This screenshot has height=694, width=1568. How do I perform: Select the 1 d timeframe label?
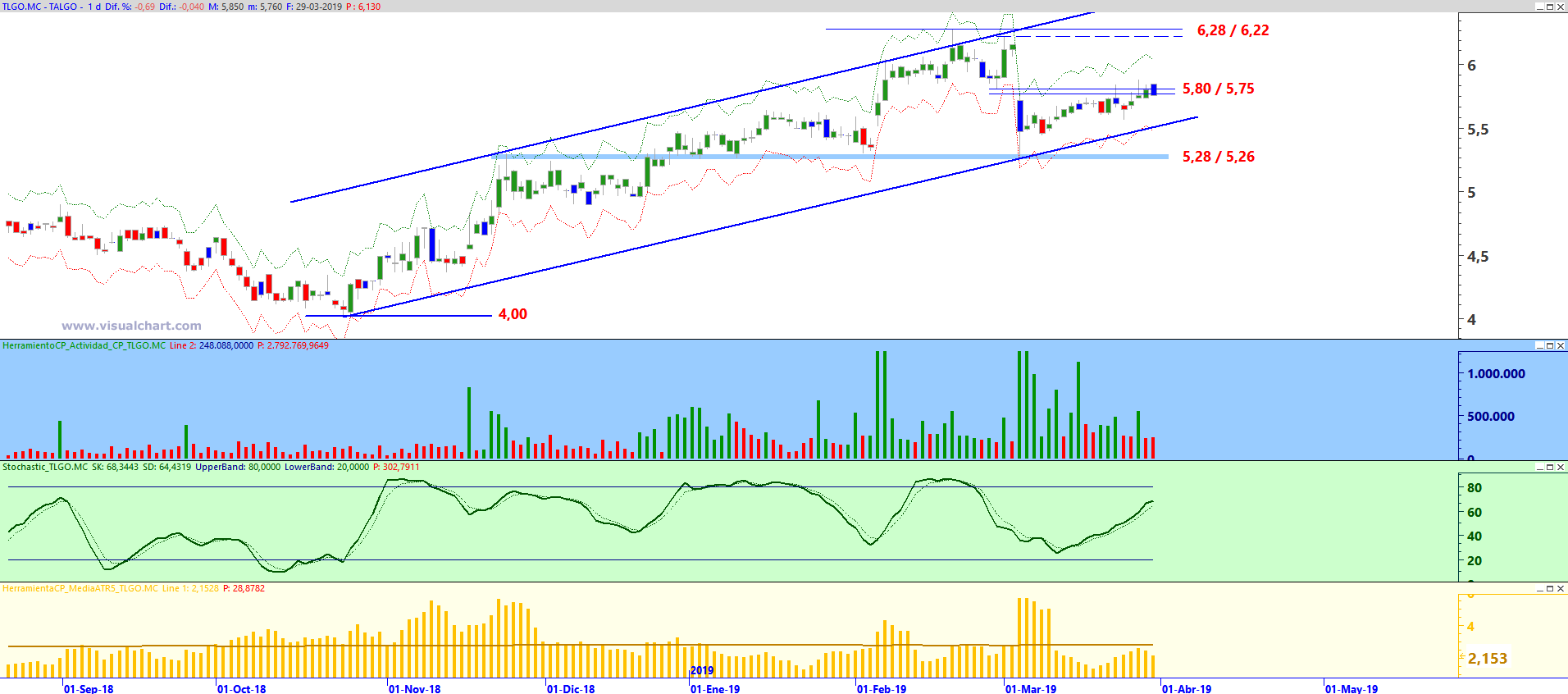click(95, 7)
